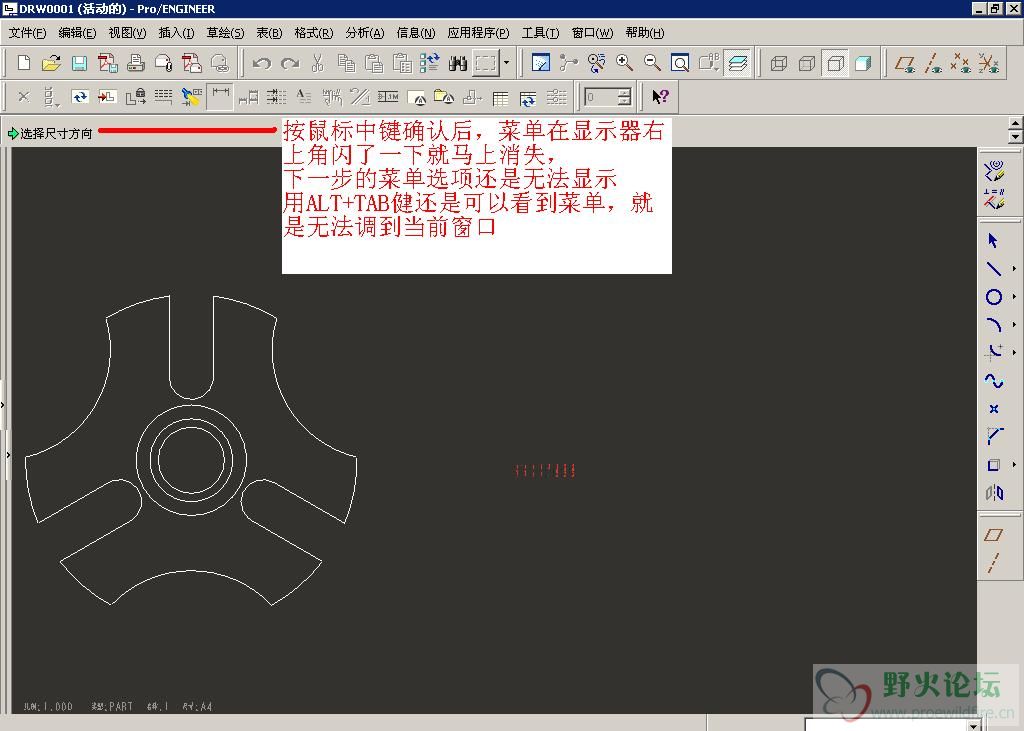Click the context help arrow icon

point(660,97)
